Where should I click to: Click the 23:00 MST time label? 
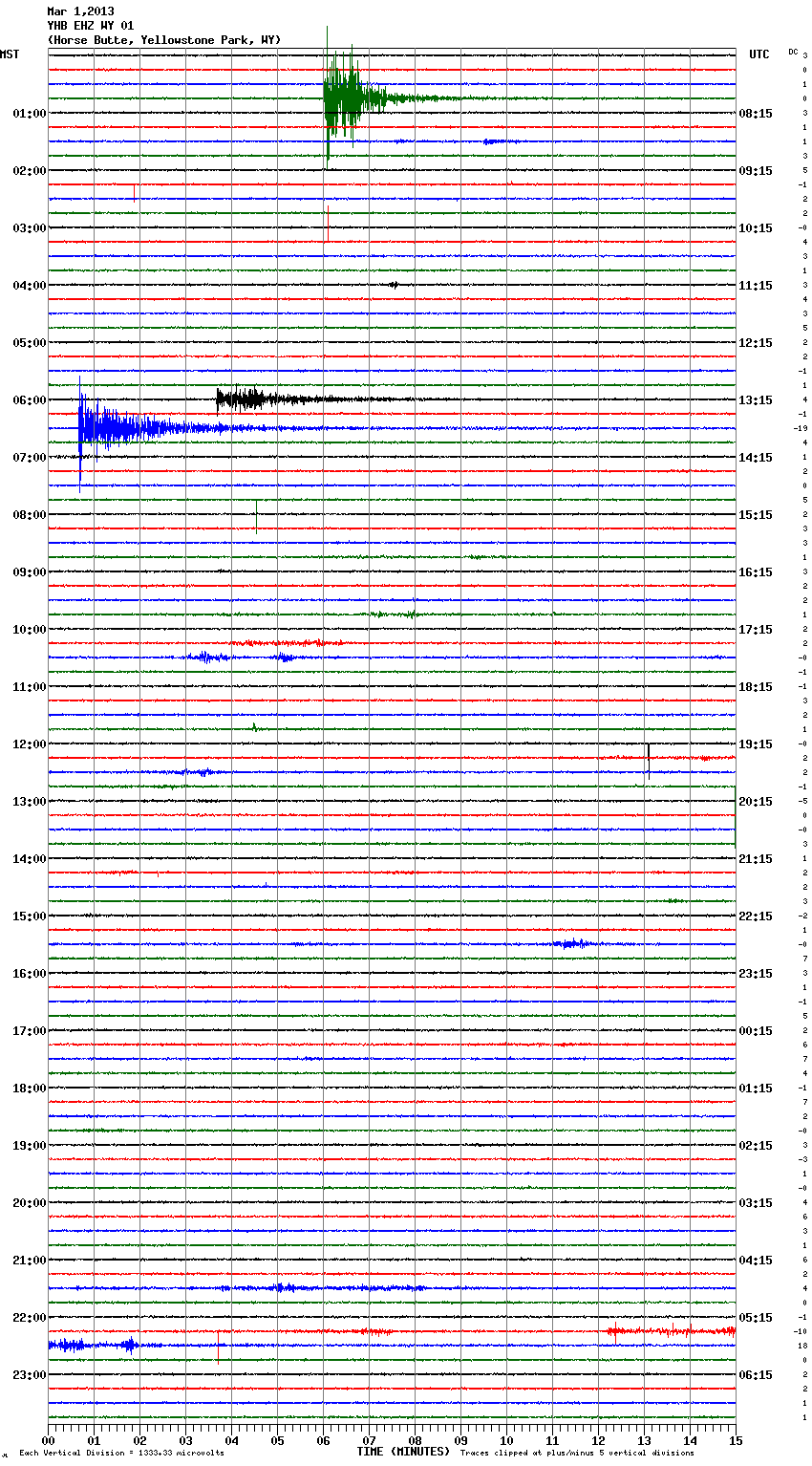point(30,1375)
